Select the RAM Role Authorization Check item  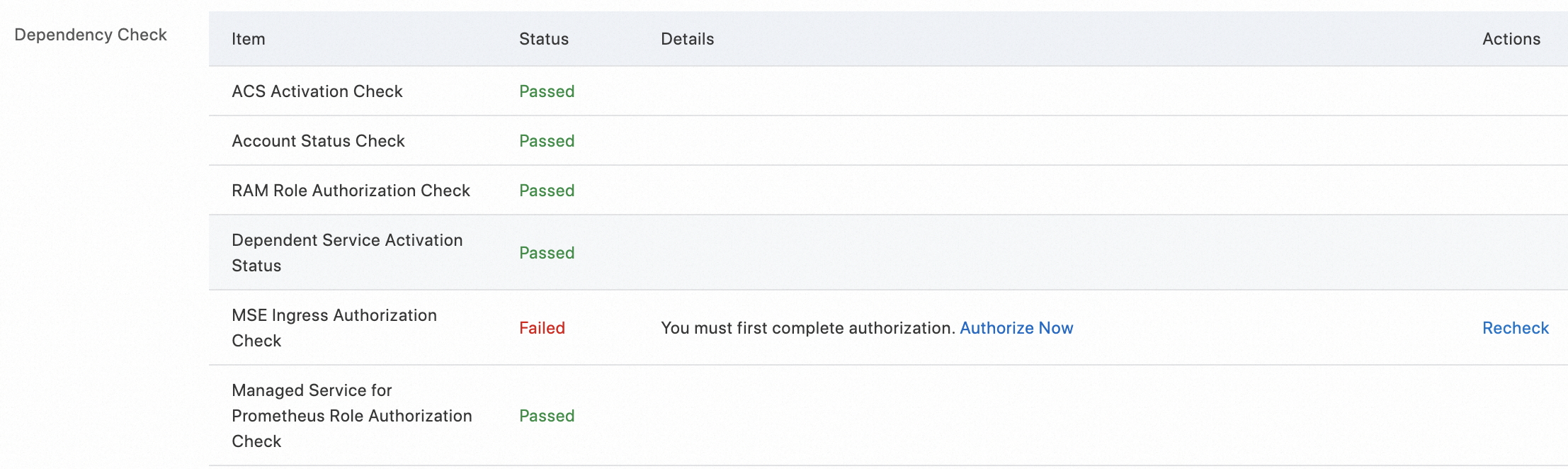[351, 191]
